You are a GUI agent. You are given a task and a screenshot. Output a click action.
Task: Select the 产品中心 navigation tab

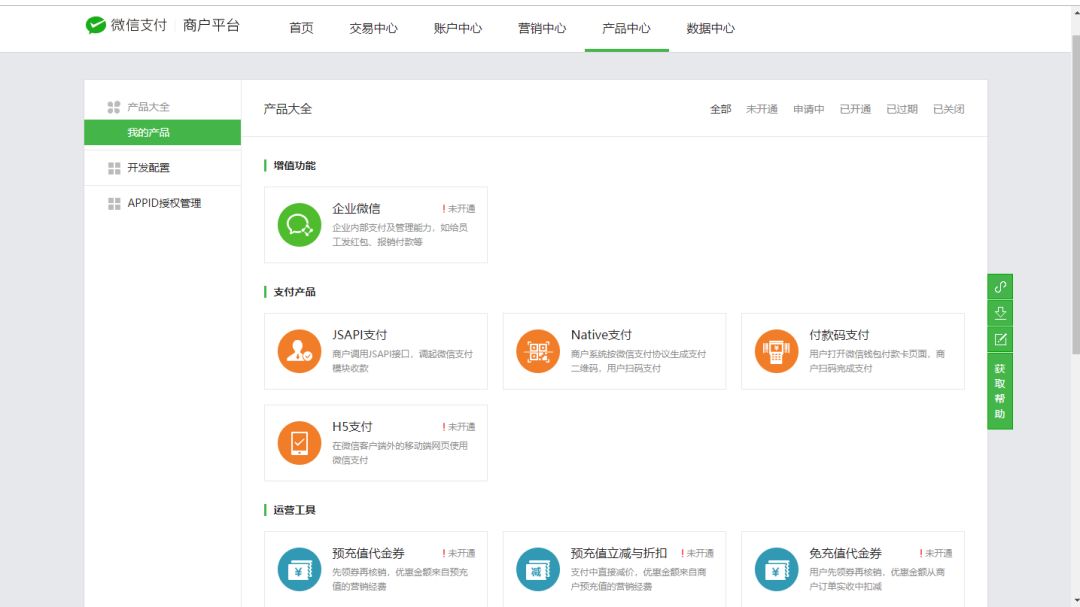pyautogui.click(x=626, y=28)
